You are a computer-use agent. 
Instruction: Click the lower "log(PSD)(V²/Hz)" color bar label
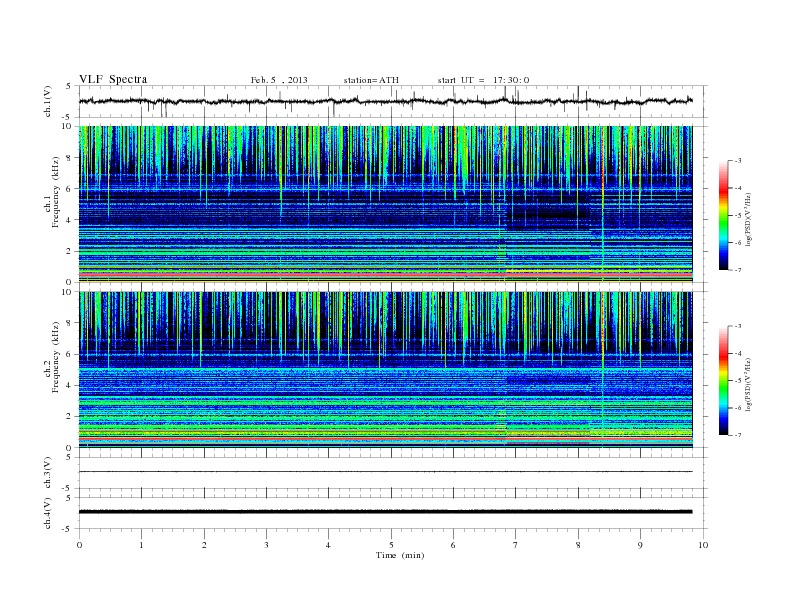point(748,385)
